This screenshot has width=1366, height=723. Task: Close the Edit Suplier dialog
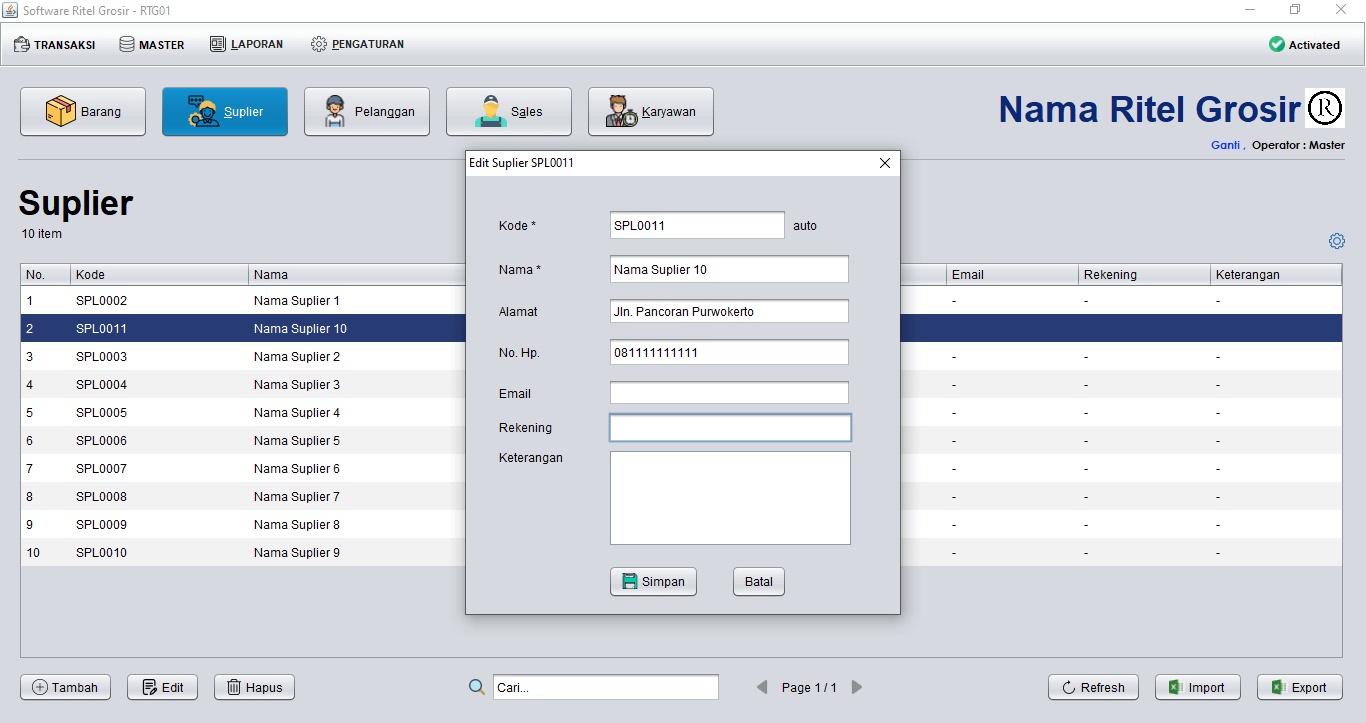click(884, 163)
